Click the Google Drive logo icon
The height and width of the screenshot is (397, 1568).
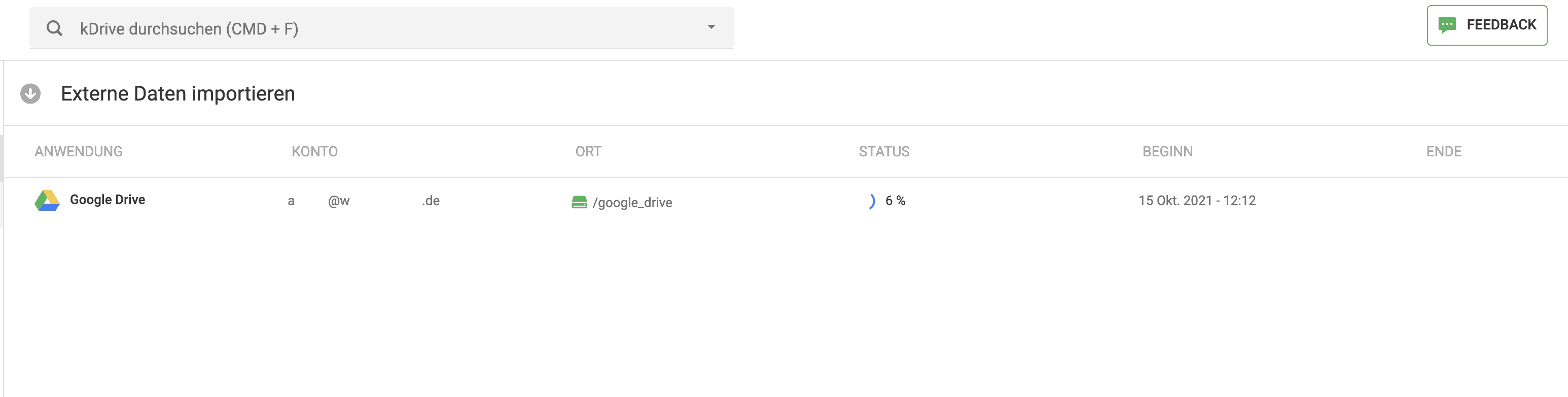47,201
